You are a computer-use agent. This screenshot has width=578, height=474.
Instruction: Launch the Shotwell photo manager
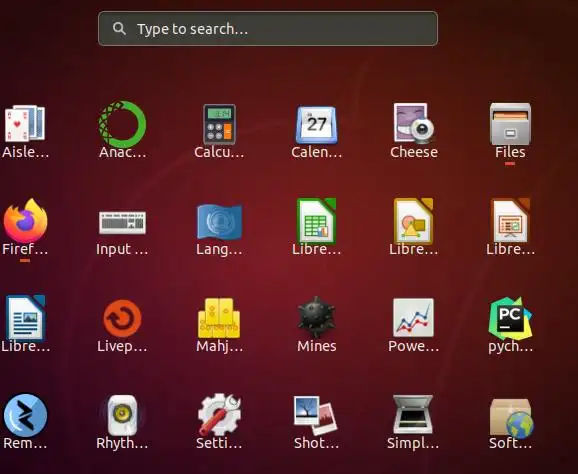pos(316,415)
